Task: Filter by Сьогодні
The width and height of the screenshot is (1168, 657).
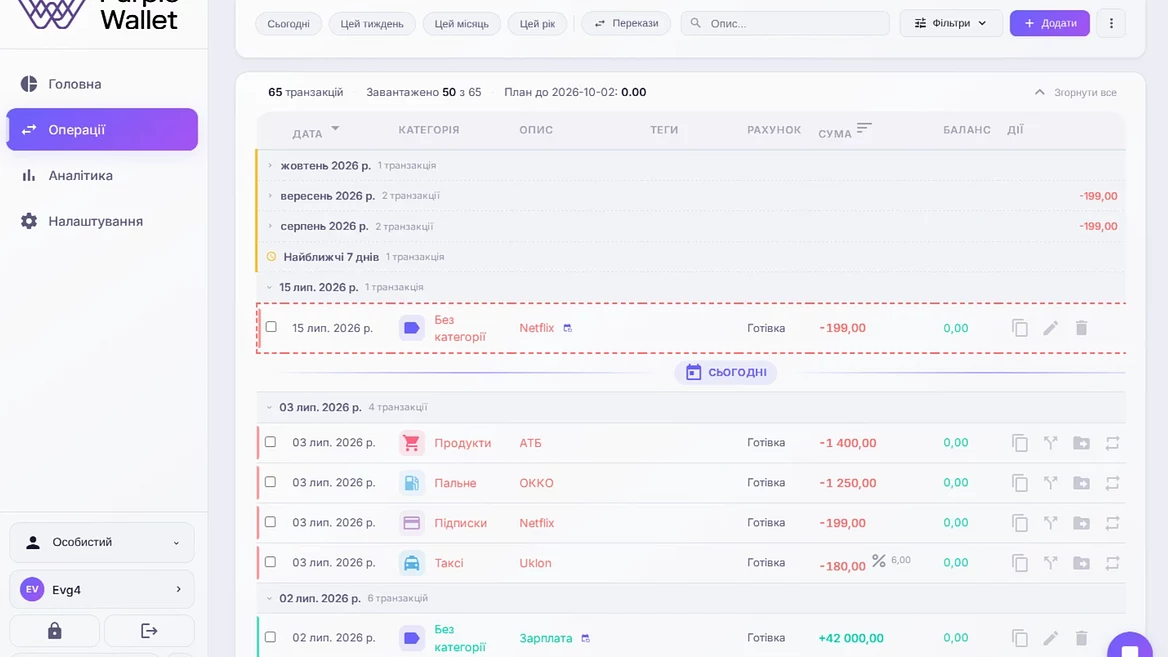Action: 288,24
